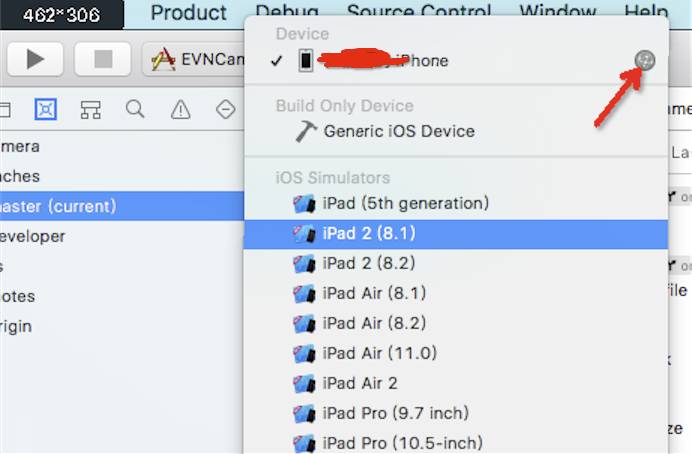Open the Help menu
Screen dimensions: 692x454
[646, 11]
